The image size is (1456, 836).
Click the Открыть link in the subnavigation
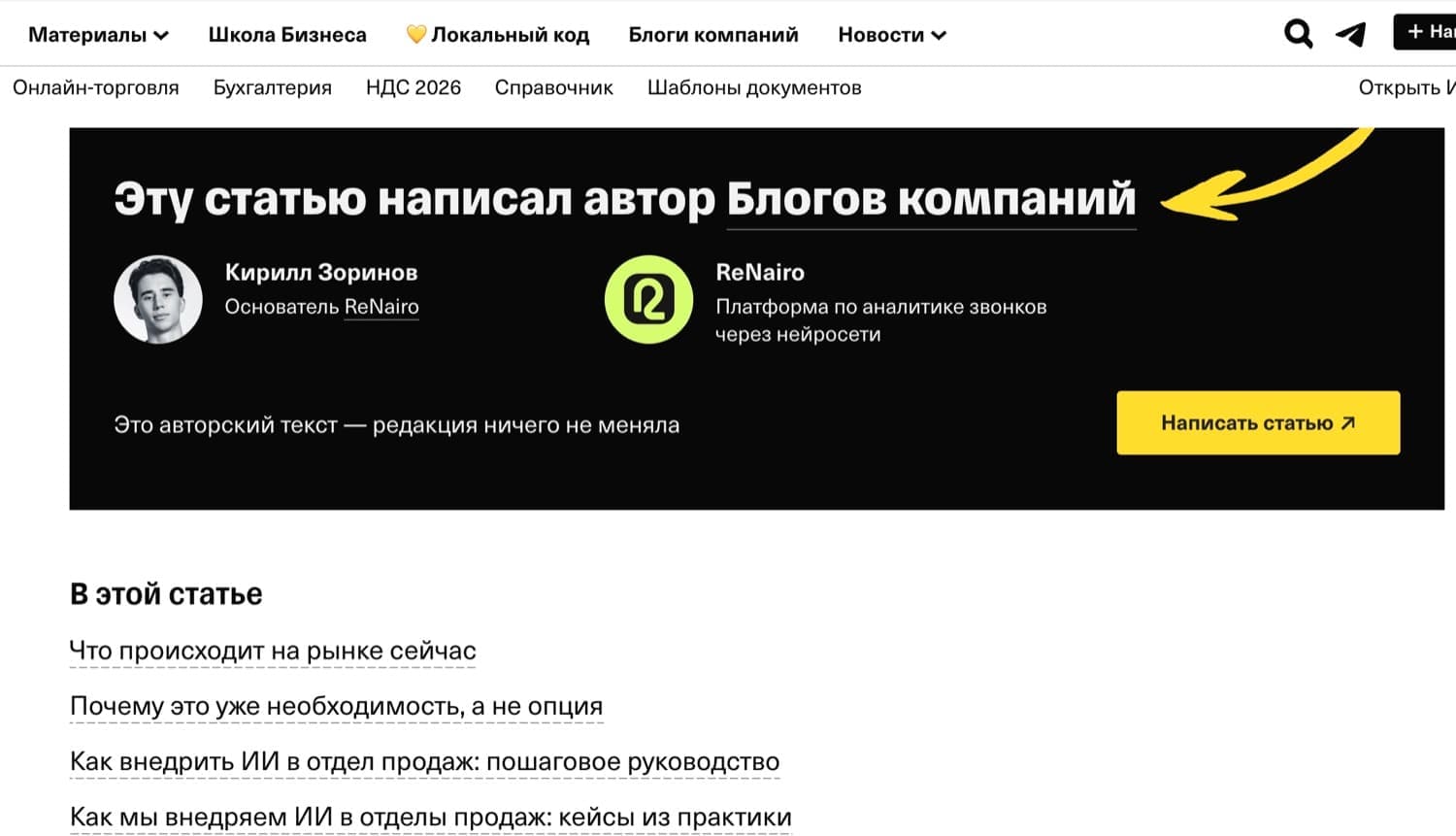[1406, 87]
